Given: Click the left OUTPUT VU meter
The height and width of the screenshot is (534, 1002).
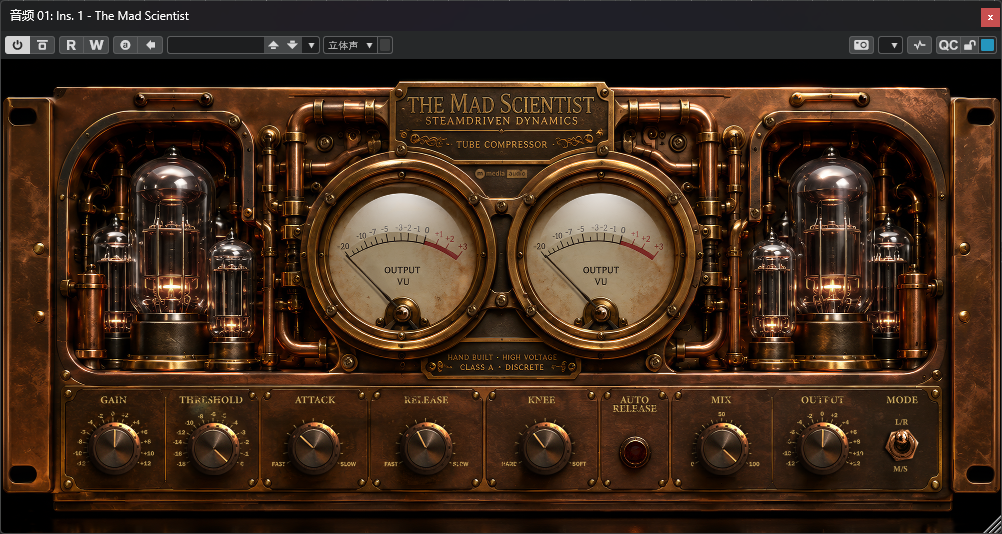Looking at the screenshot, I should point(401,257).
